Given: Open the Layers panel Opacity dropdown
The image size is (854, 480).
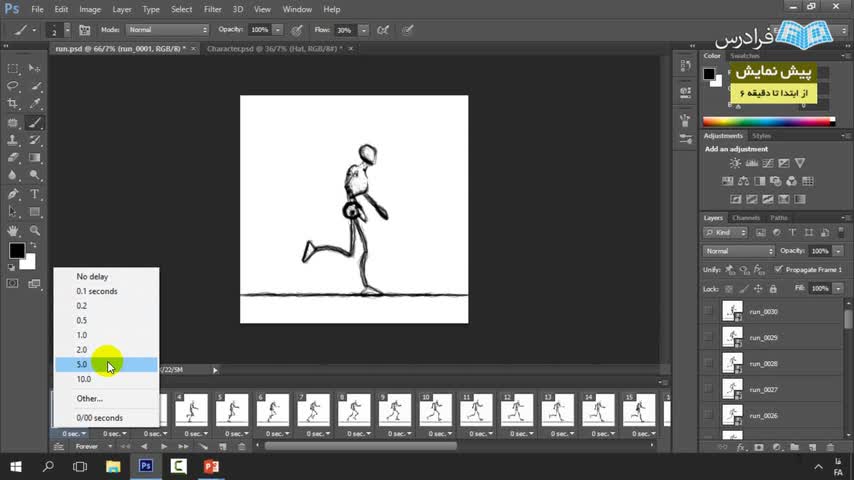Looking at the screenshot, I should click(839, 251).
